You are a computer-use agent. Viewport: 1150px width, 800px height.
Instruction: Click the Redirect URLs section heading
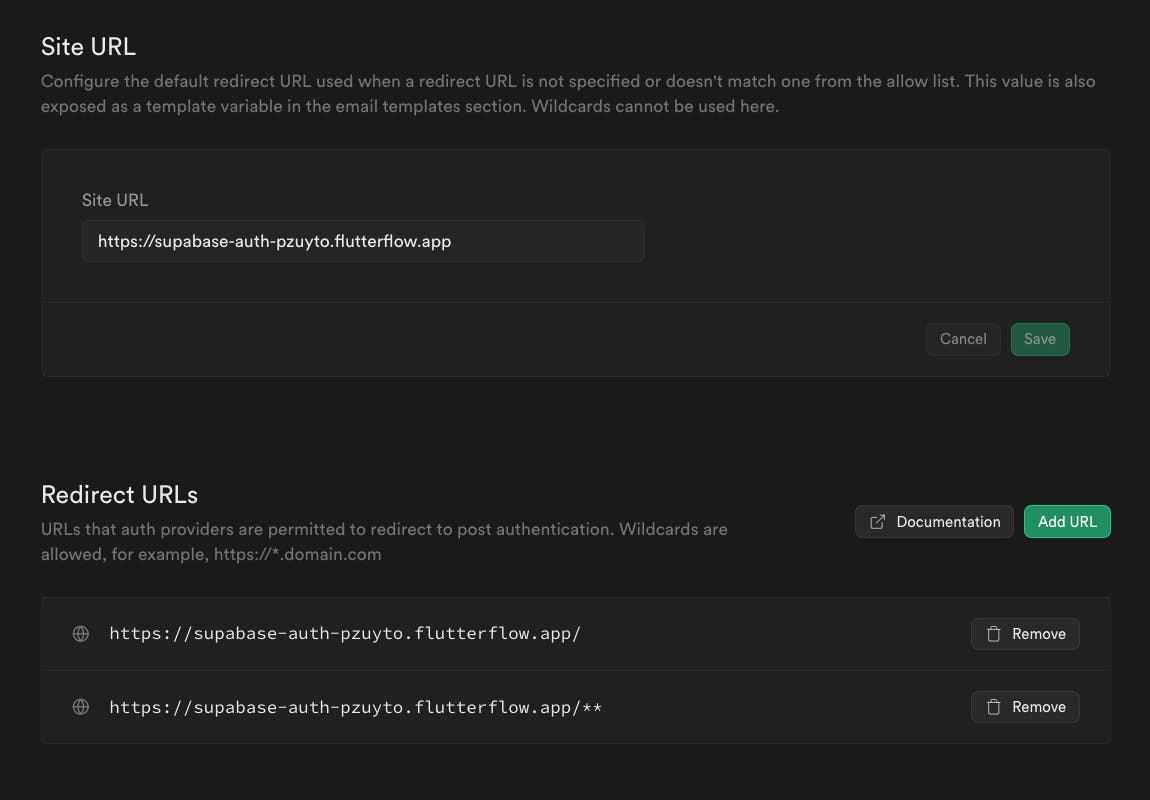pos(119,494)
